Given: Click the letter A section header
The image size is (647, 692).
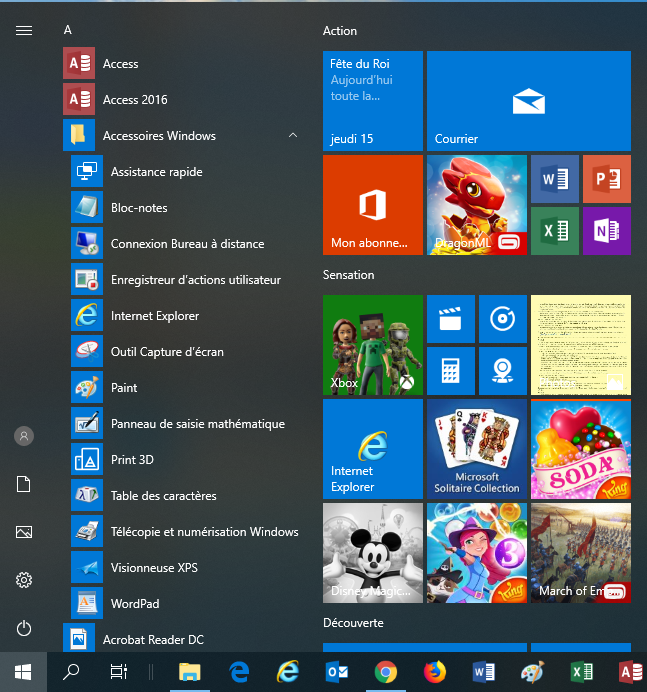Looking at the screenshot, I should [68, 30].
